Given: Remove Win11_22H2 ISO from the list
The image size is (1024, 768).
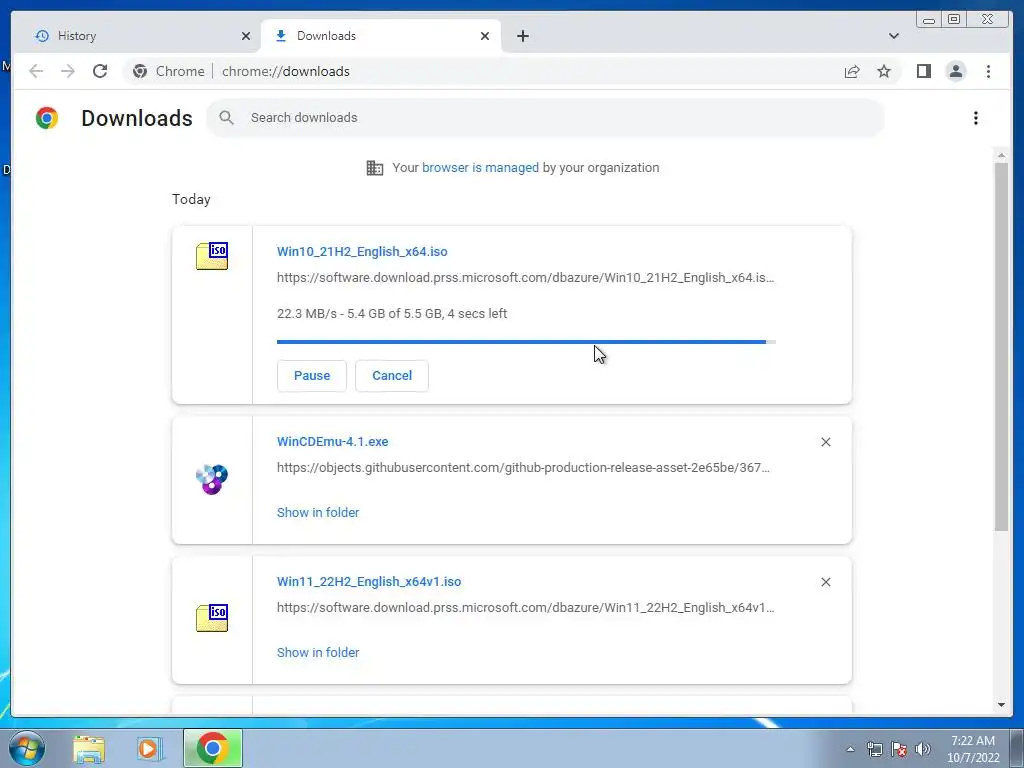Looking at the screenshot, I should tap(825, 582).
